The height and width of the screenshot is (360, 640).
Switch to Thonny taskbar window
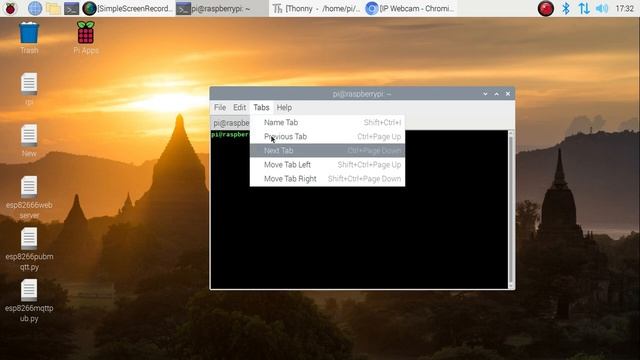coord(316,8)
